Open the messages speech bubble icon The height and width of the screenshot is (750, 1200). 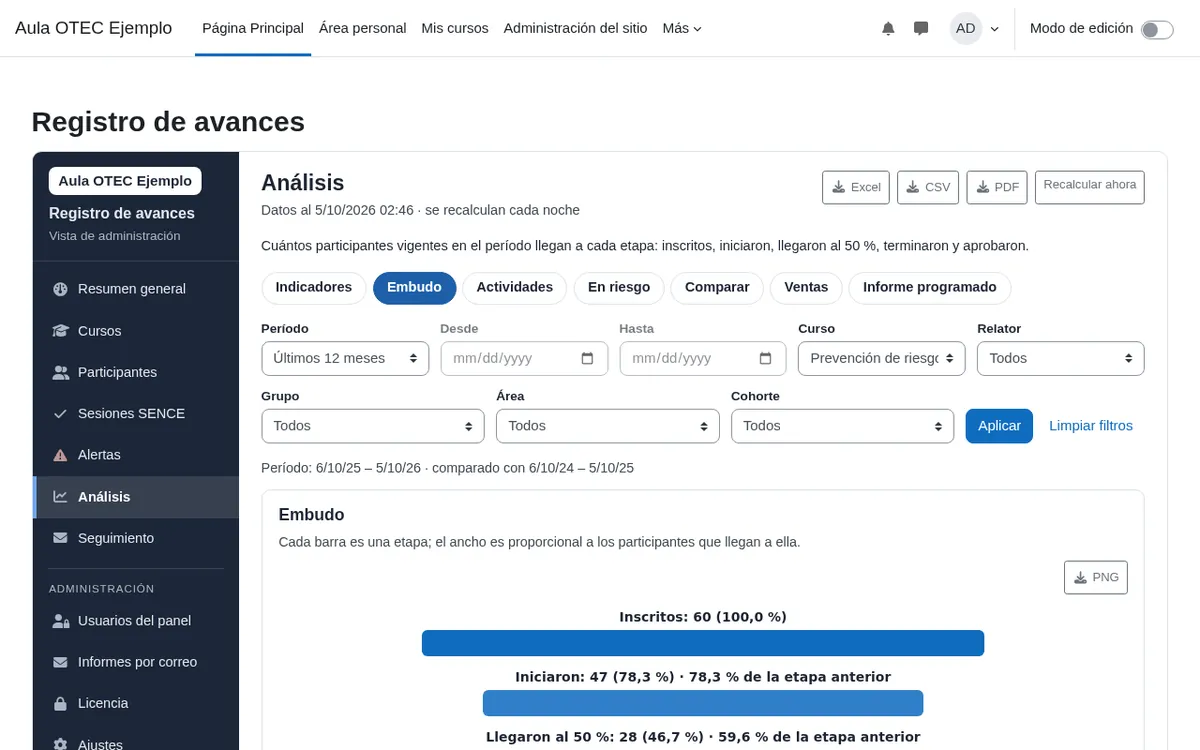[x=921, y=29]
